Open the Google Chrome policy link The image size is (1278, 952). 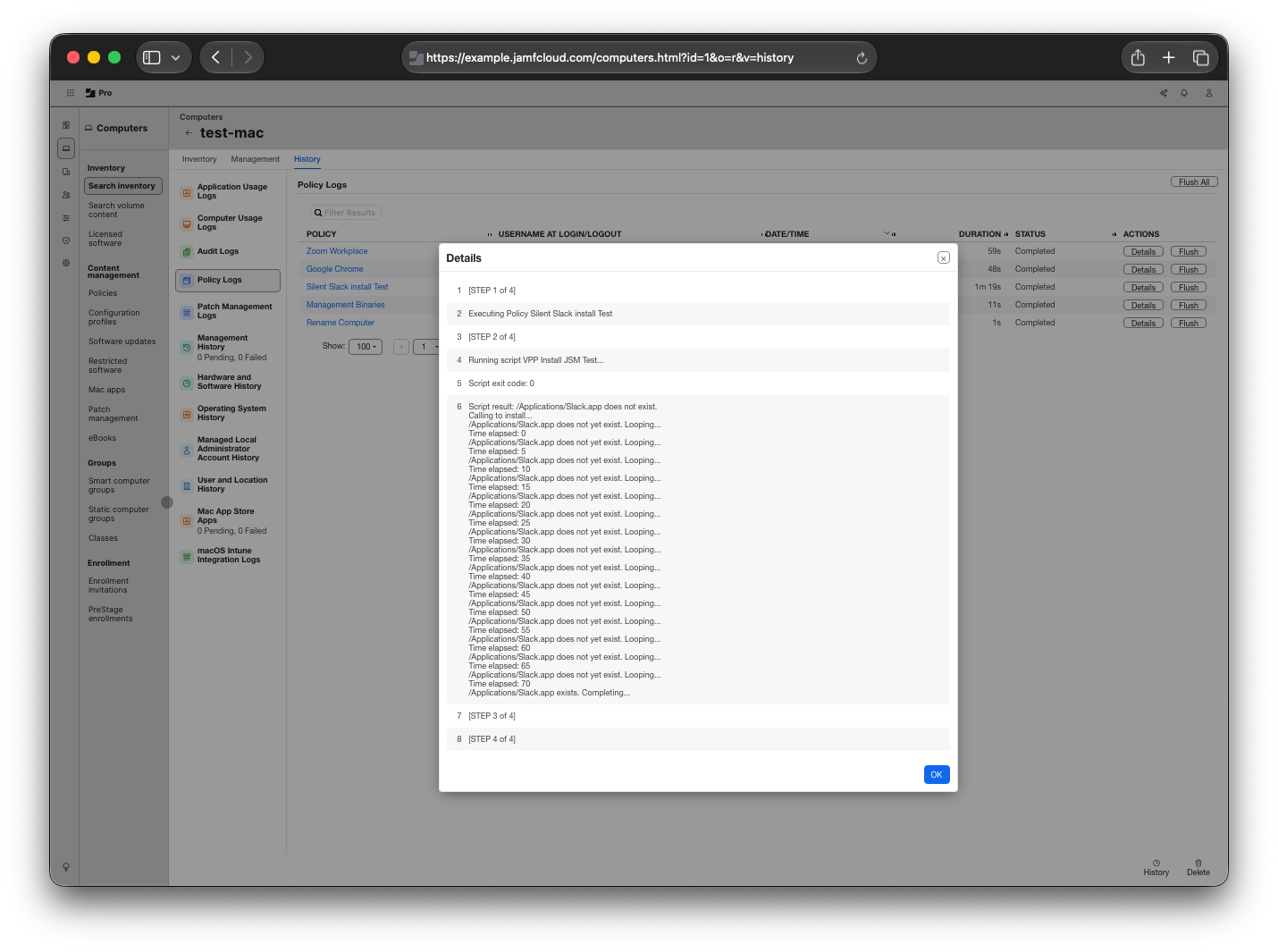click(335, 269)
